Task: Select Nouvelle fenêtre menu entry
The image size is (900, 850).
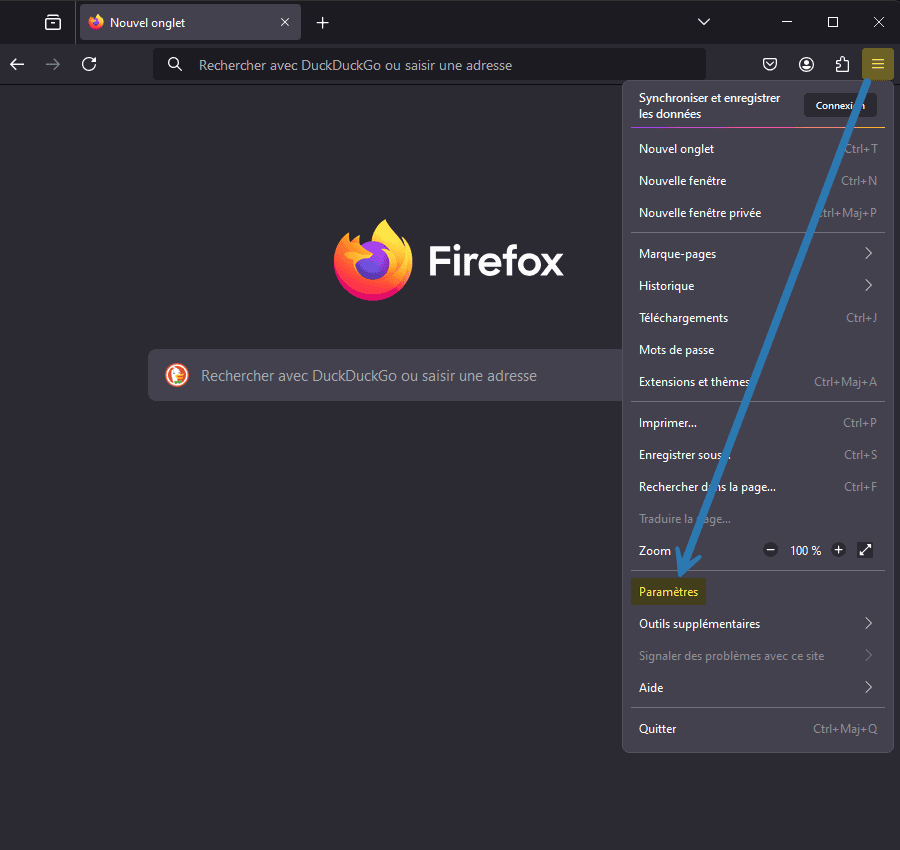Action: (758, 181)
